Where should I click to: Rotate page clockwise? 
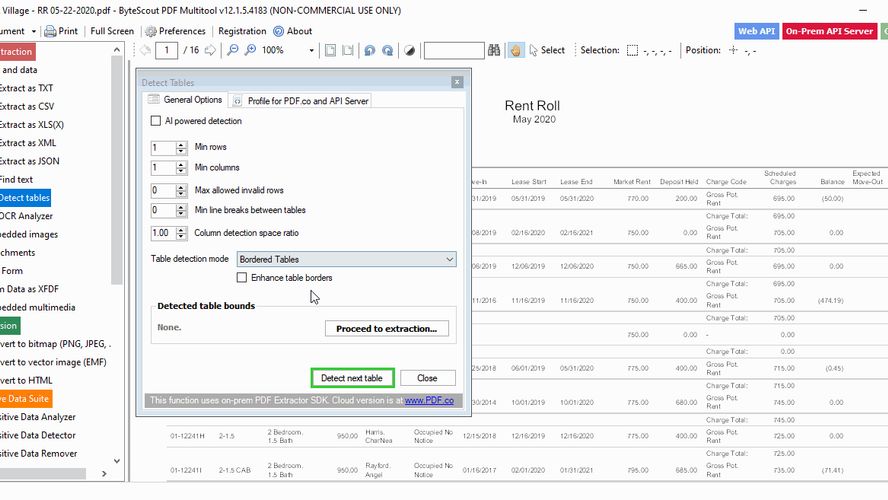click(388, 50)
